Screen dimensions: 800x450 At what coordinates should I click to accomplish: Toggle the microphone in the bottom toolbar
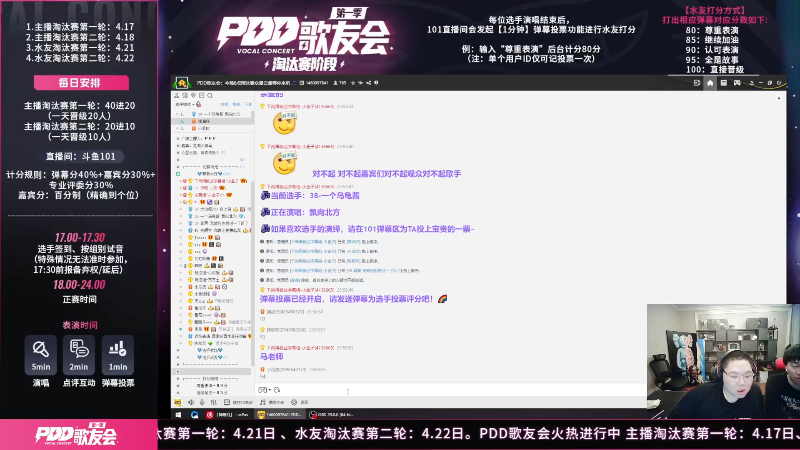[x=202, y=403]
